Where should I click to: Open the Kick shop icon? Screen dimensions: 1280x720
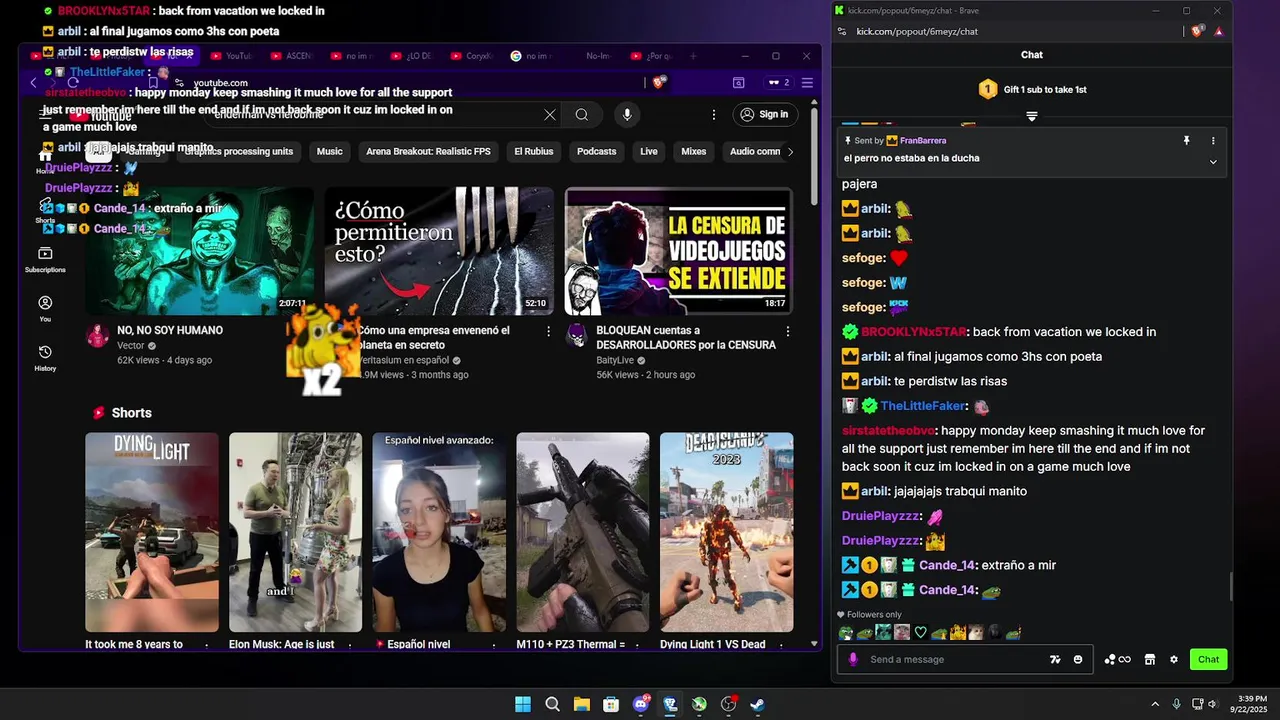(1150, 659)
